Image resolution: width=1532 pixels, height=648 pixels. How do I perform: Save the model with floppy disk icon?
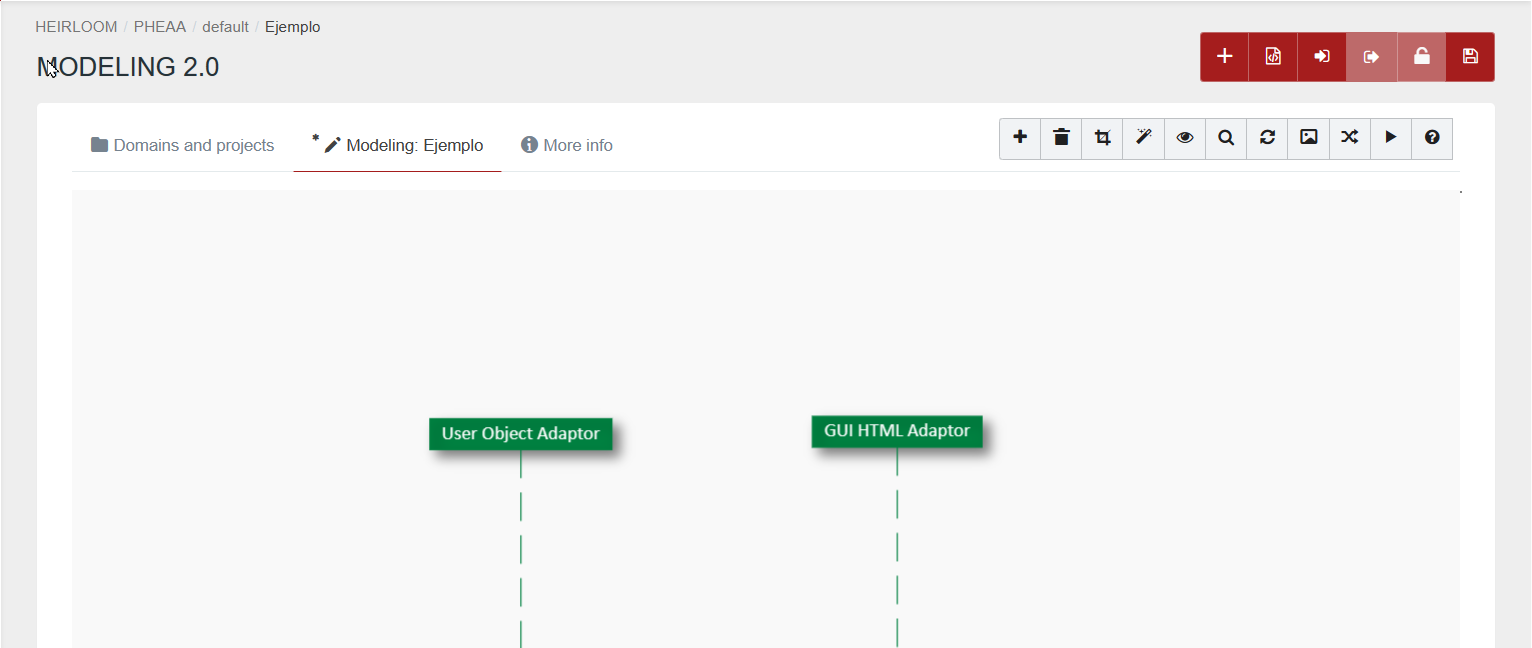pos(1470,57)
